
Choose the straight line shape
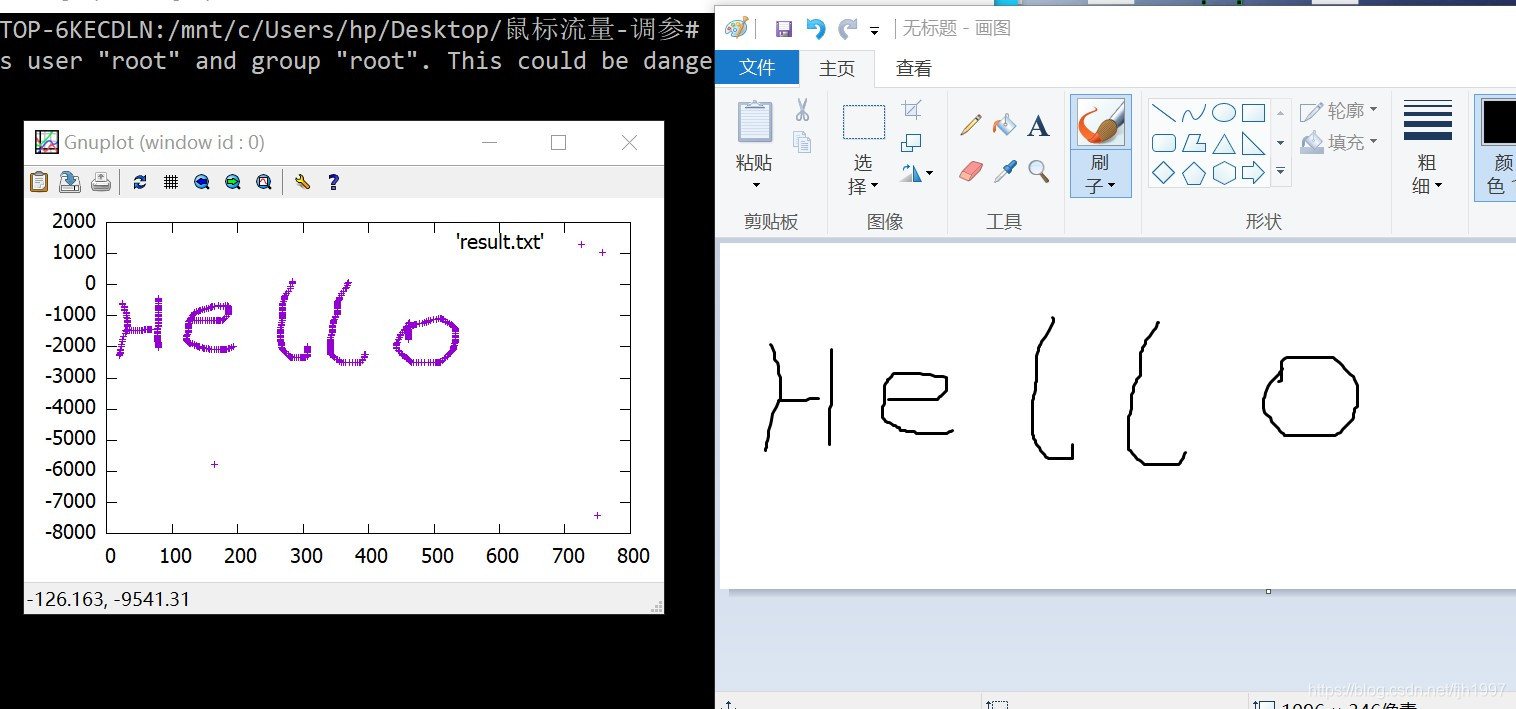point(1163,112)
